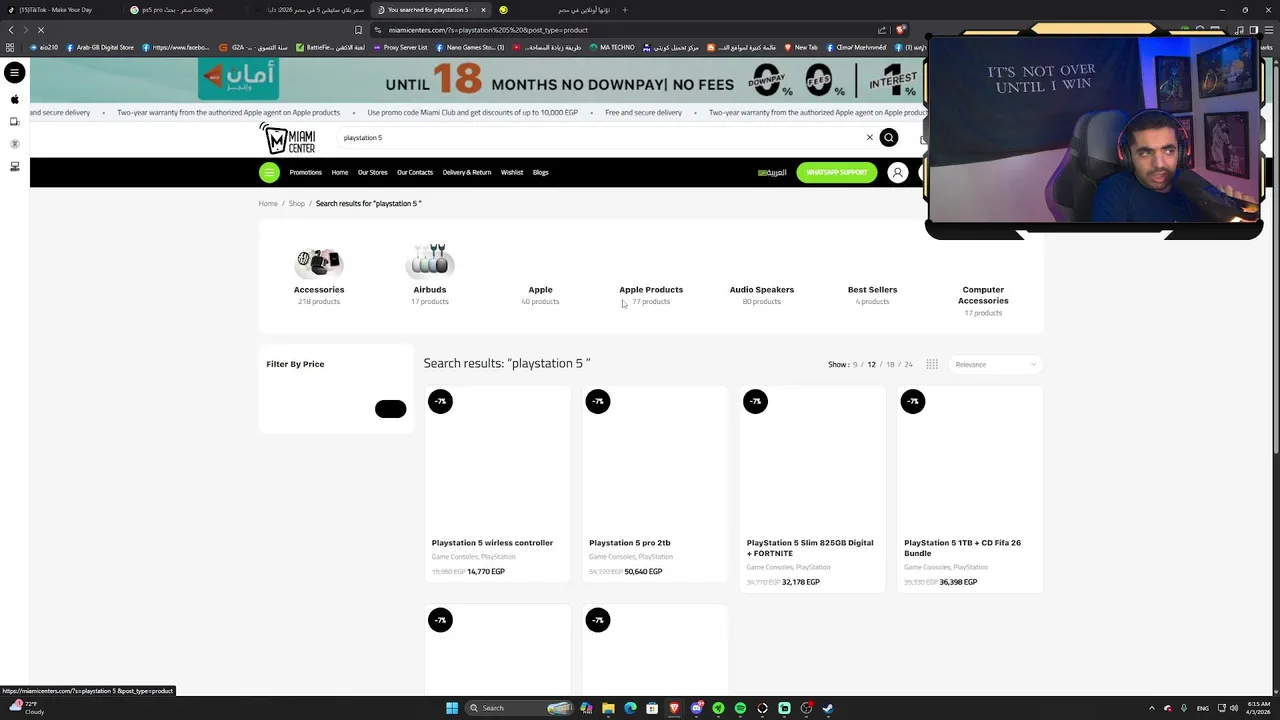This screenshot has width=1280, height=720.
Task: Show 24 products per page
Action: pos(908,364)
